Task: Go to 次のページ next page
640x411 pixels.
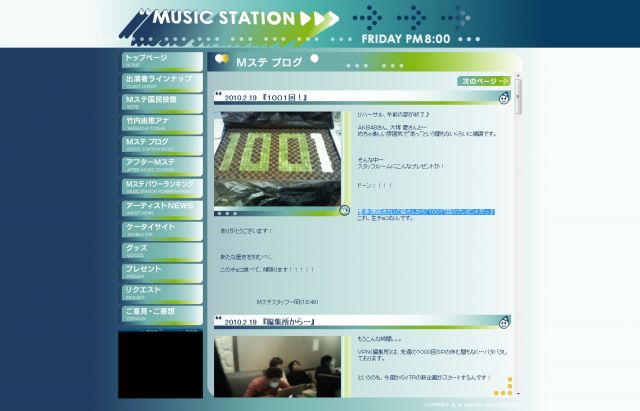Action: point(484,81)
